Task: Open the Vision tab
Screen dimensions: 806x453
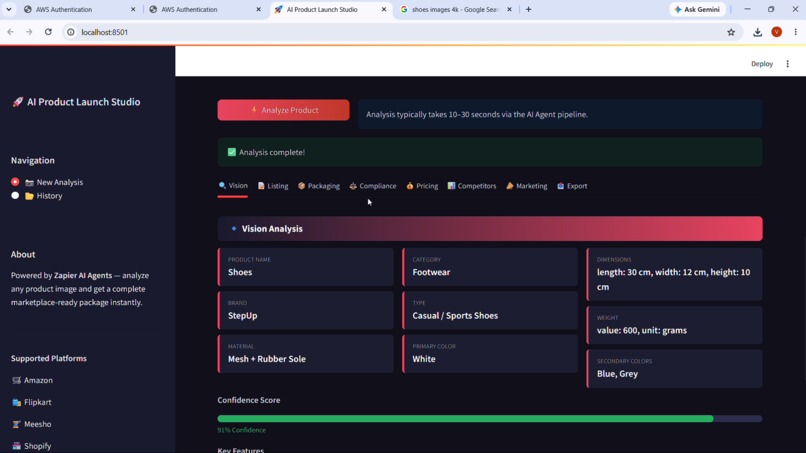Action: 233,186
